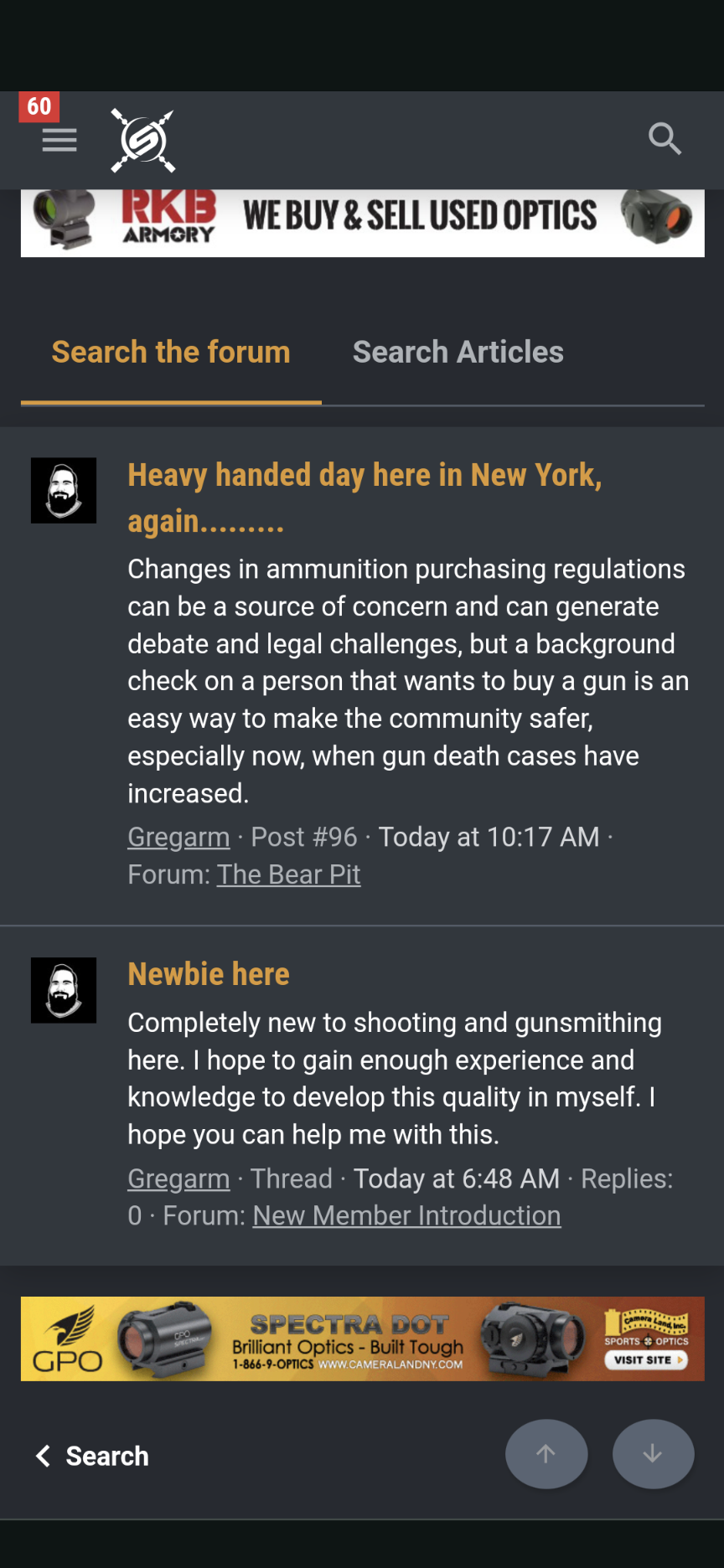This screenshot has height=1568, width=724.
Task: Tap the back chevron beside Search
Action: click(44, 1456)
